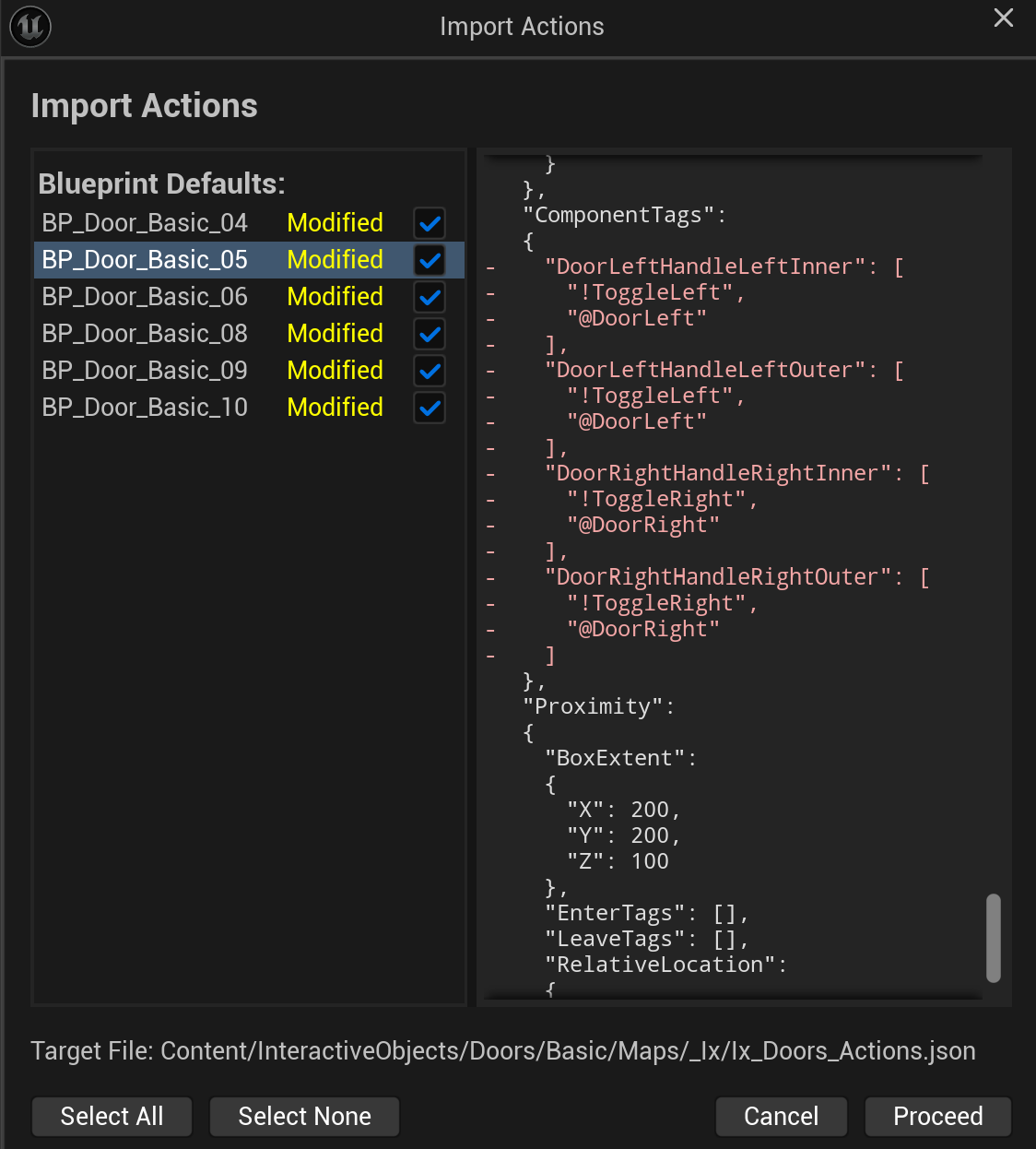The height and width of the screenshot is (1149, 1036).
Task: Click the diff panel vertical scrollbar thumb
Action: [993, 938]
